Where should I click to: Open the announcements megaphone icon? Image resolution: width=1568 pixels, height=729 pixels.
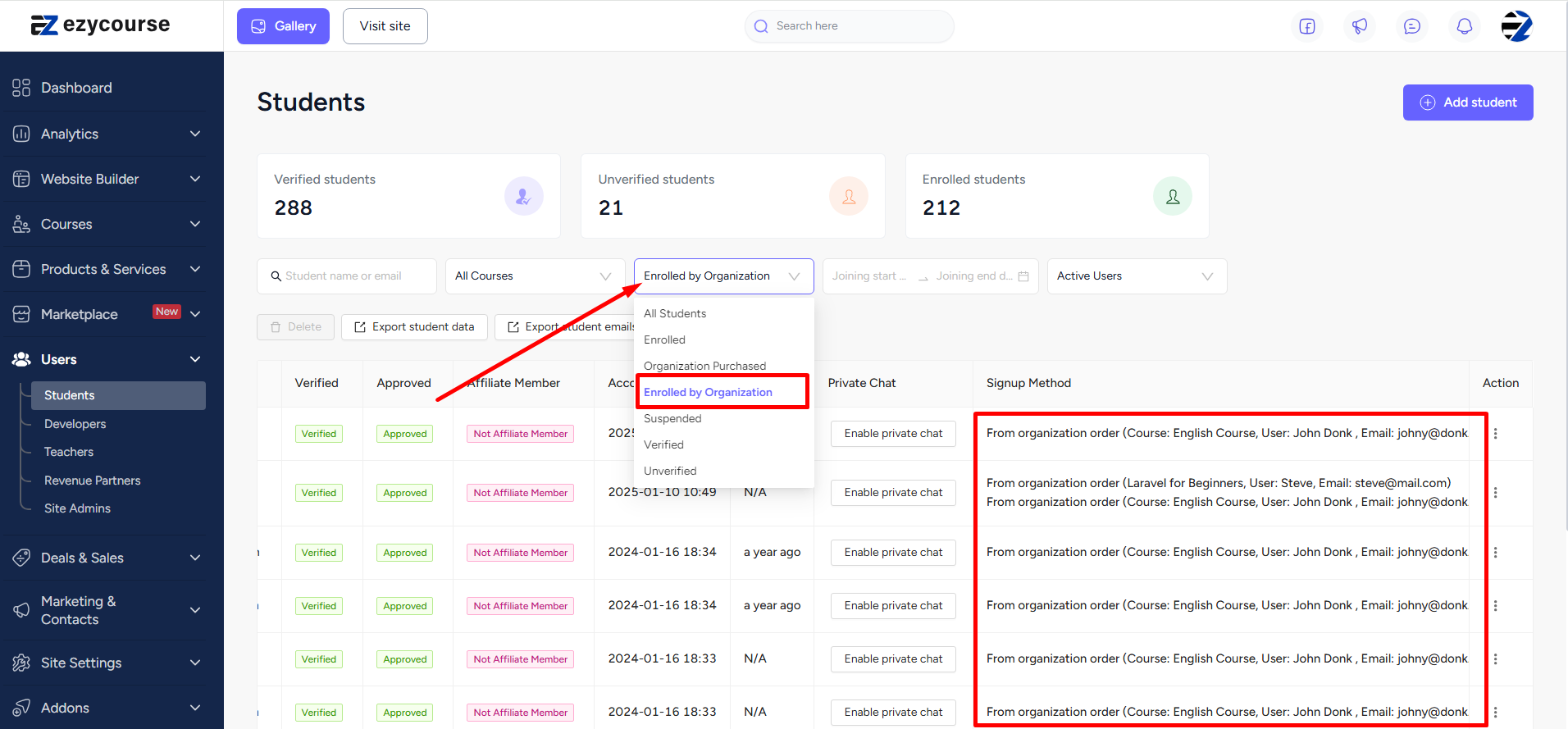pyautogui.click(x=1360, y=26)
